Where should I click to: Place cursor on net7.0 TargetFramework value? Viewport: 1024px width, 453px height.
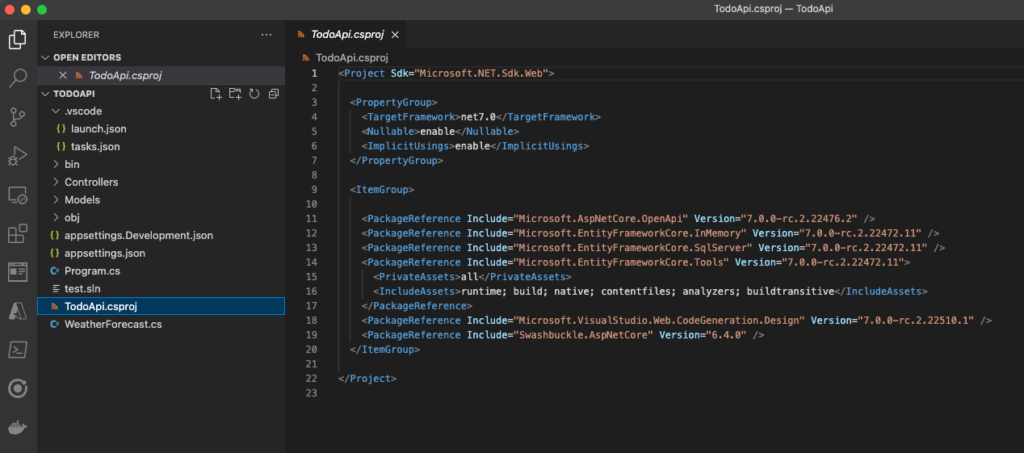pos(479,117)
